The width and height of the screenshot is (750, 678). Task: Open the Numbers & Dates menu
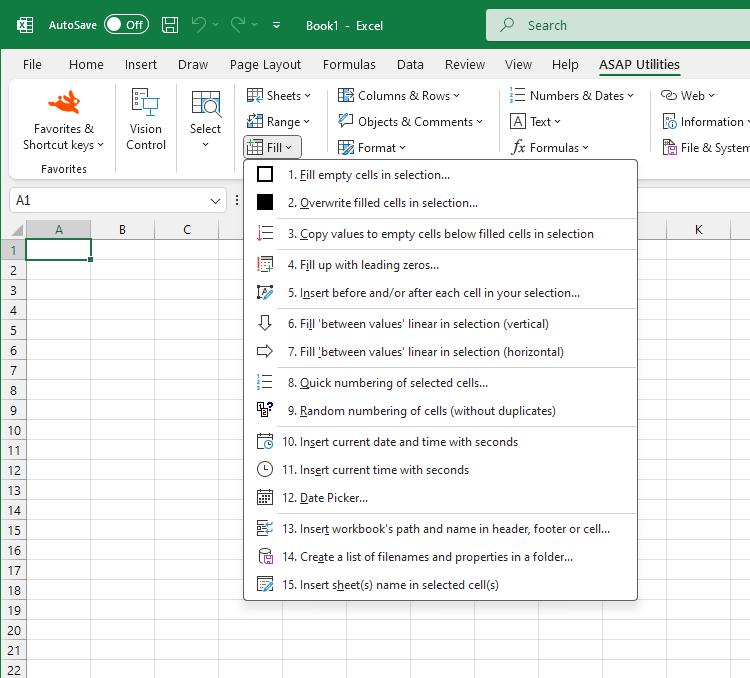point(572,96)
